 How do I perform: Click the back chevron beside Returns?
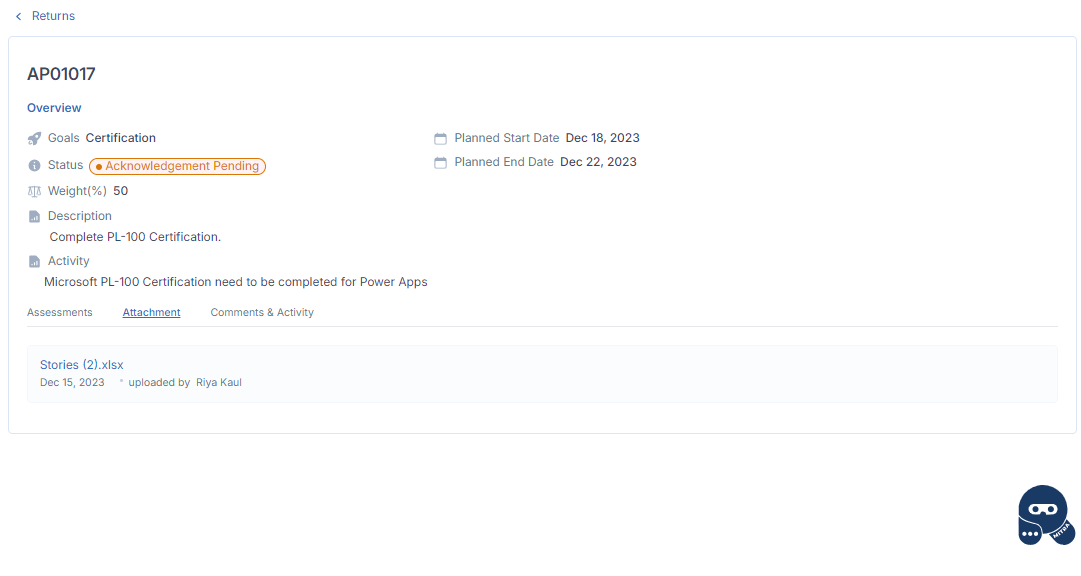click(19, 16)
